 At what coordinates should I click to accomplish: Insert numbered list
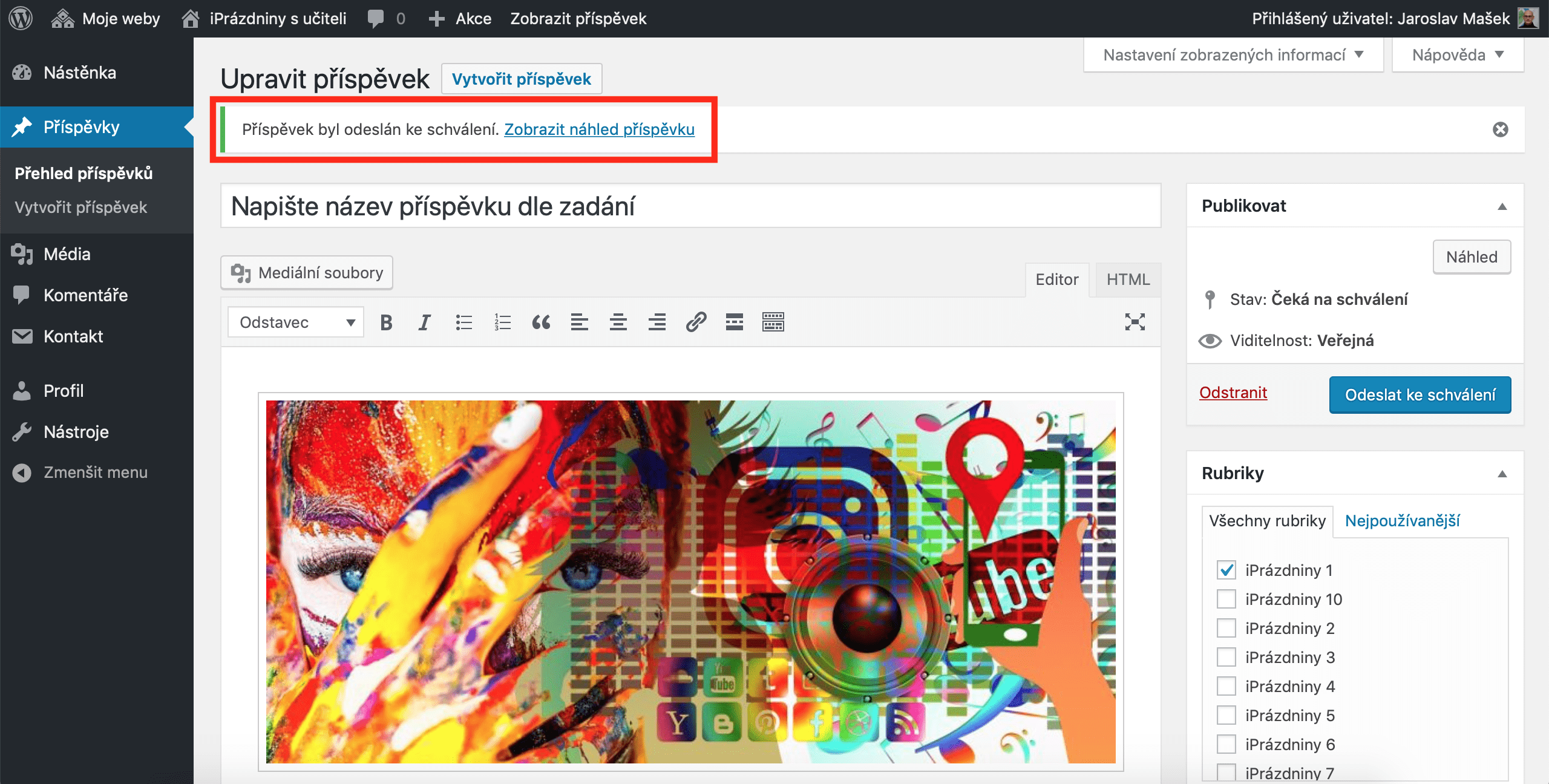502,322
